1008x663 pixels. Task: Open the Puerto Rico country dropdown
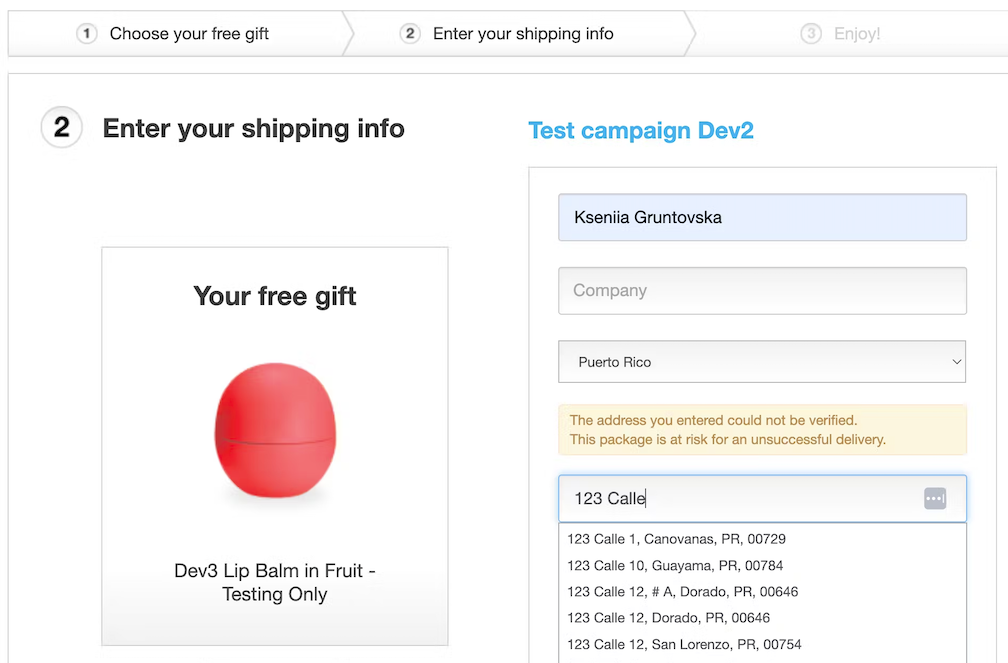[761, 362]
